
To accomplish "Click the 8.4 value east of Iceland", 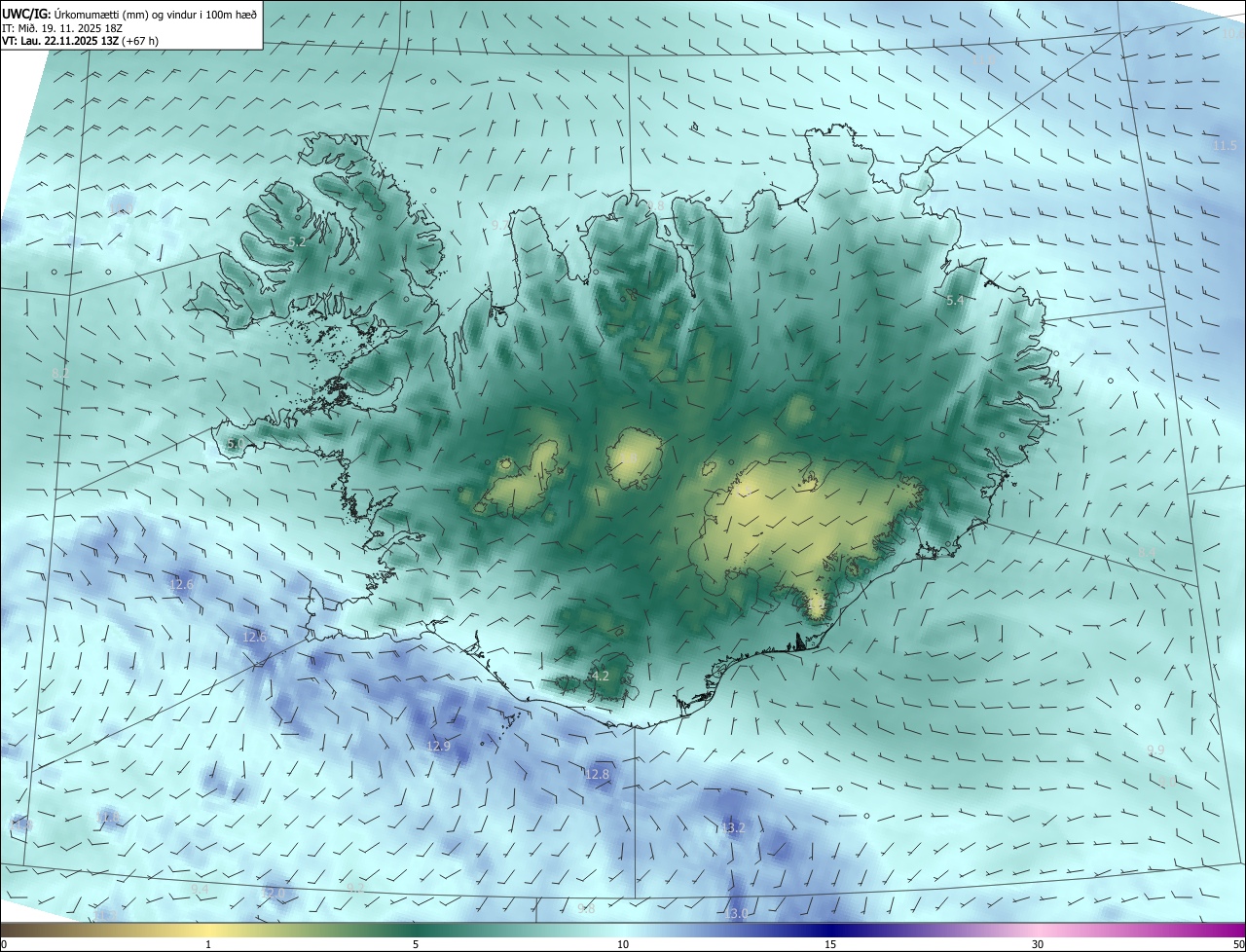I will 1149,553.
